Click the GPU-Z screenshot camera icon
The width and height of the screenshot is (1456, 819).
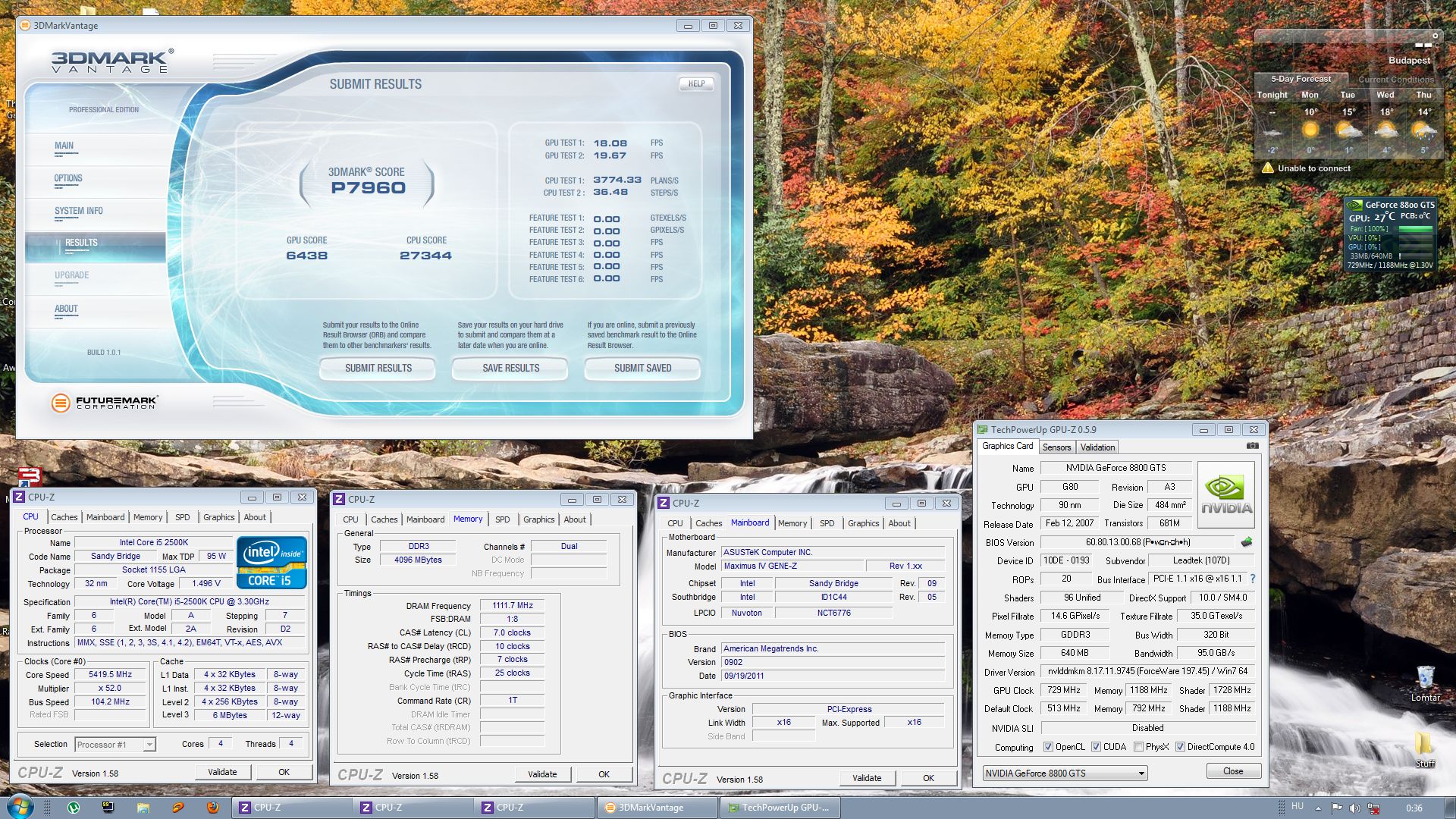click(x=1252, y=446)
